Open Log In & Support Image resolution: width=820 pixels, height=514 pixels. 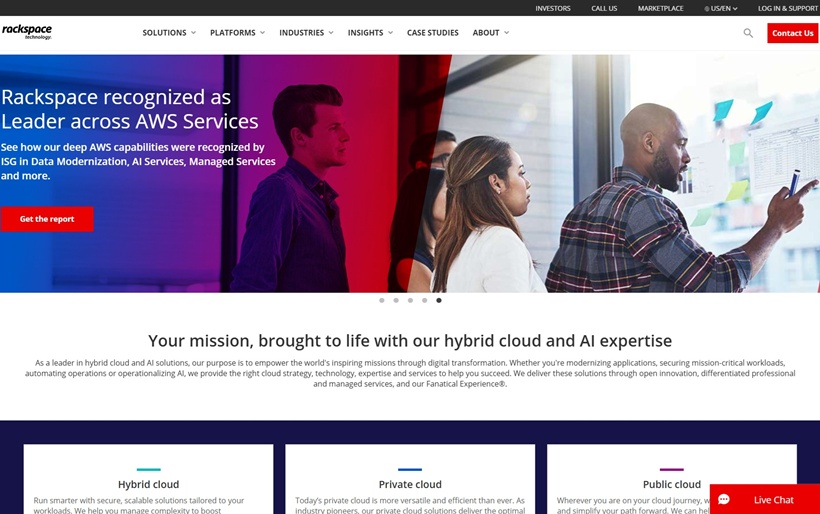[x=788, y=8]
